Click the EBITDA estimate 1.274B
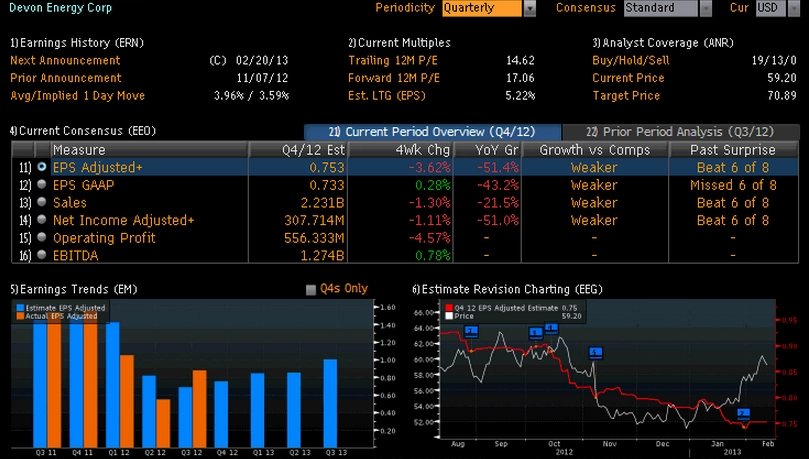 point(322,255)
